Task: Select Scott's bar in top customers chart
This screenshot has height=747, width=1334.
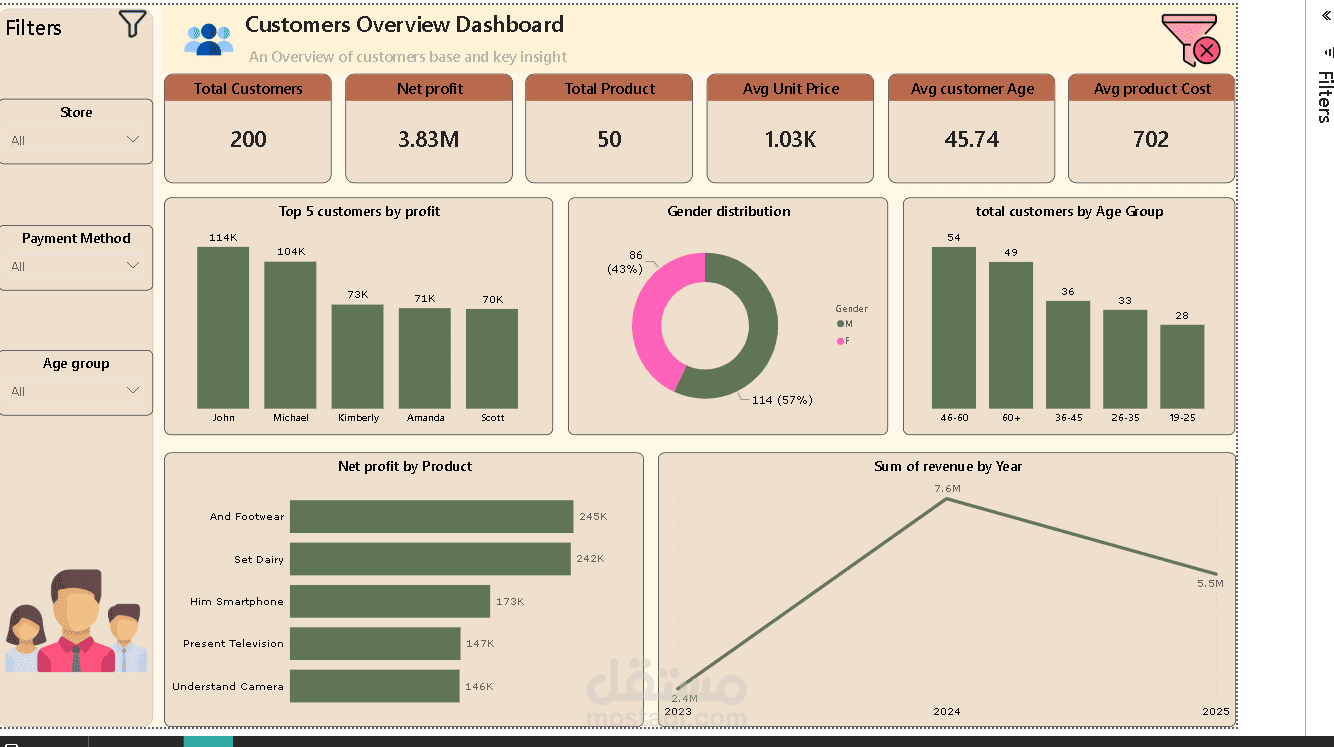Action: 492,359
